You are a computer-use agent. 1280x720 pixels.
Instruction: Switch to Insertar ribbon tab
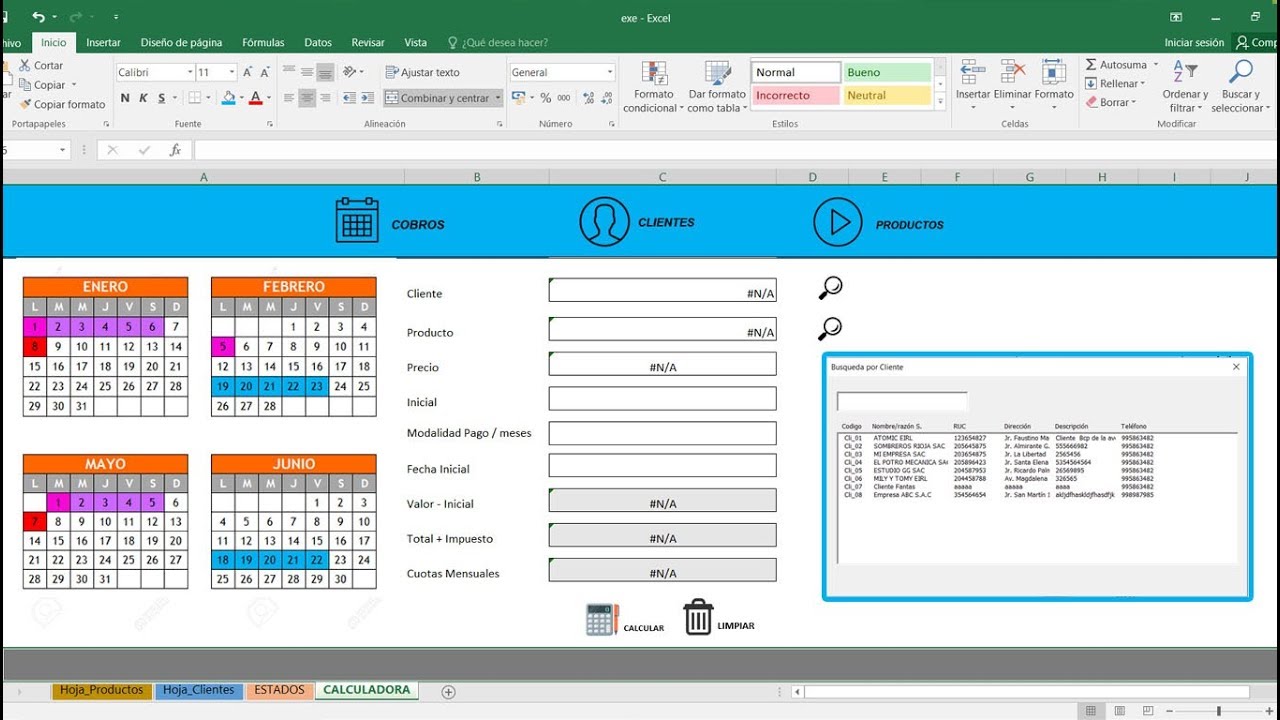[103, 43]
